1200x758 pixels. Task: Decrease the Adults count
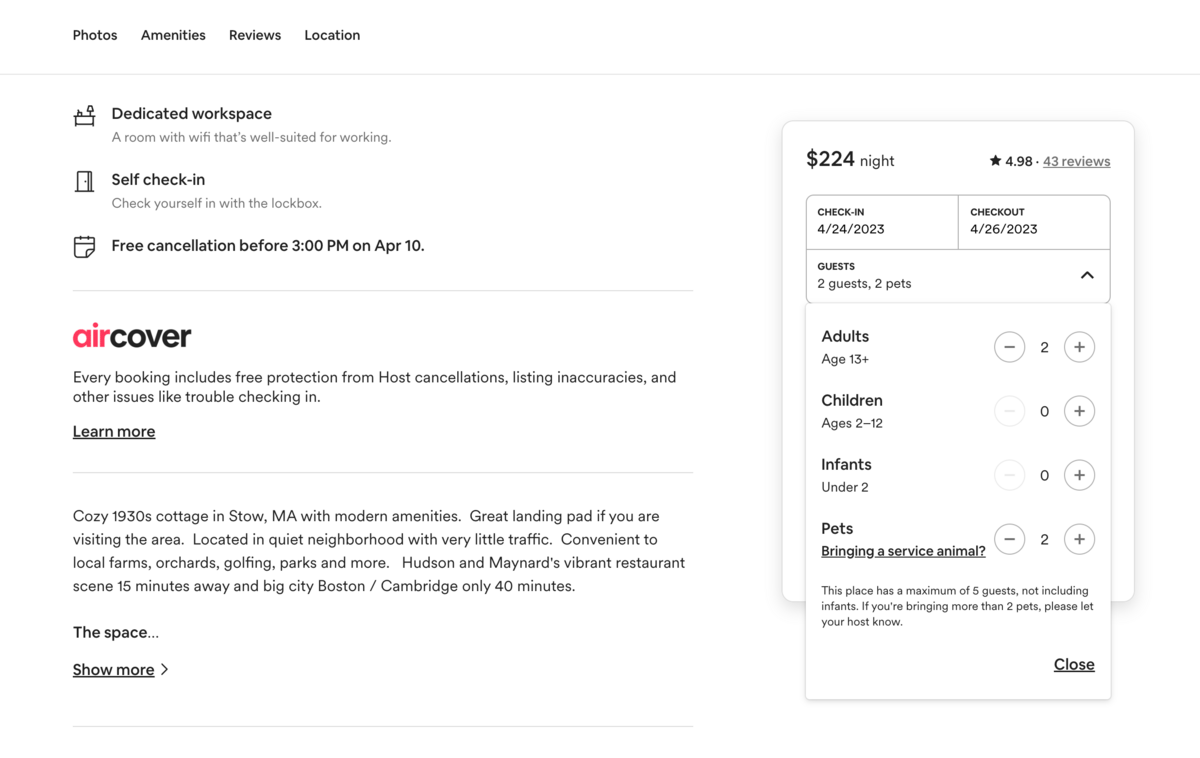click(1009, 347)
